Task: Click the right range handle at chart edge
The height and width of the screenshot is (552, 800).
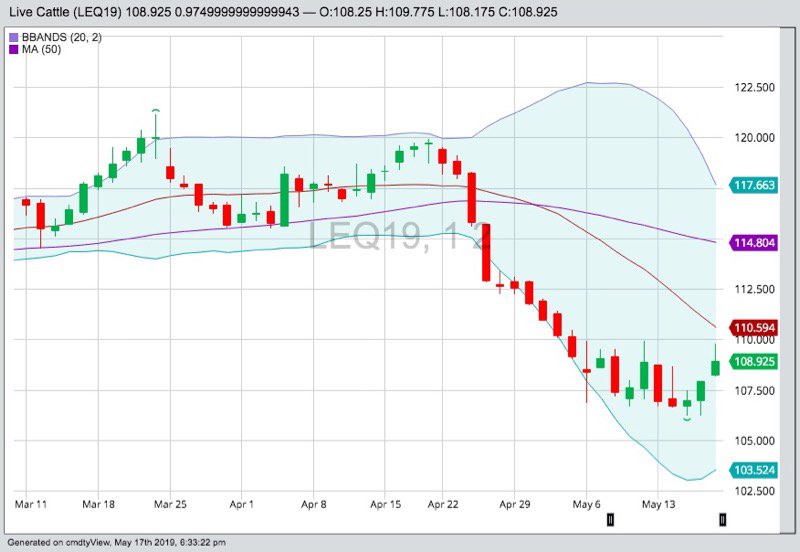Action: pos(722,520)
